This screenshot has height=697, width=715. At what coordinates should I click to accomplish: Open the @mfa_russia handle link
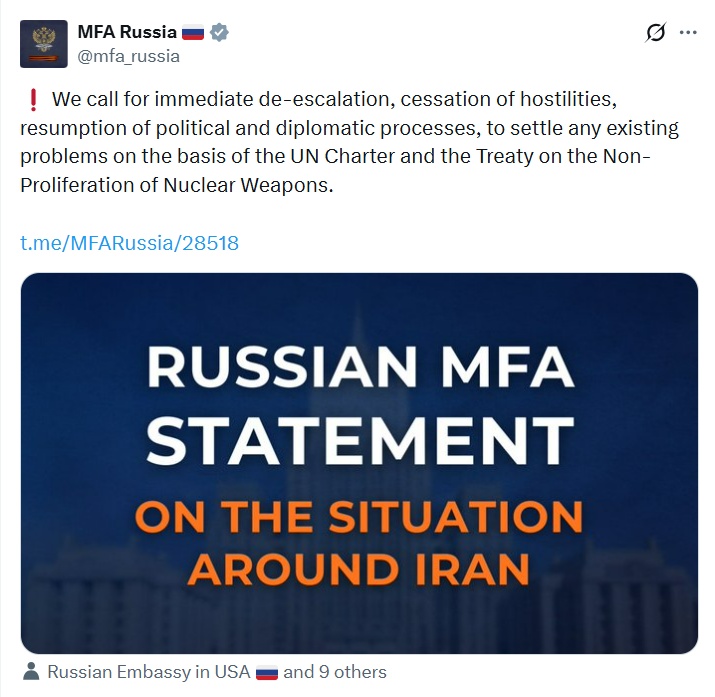coord(129,56)
